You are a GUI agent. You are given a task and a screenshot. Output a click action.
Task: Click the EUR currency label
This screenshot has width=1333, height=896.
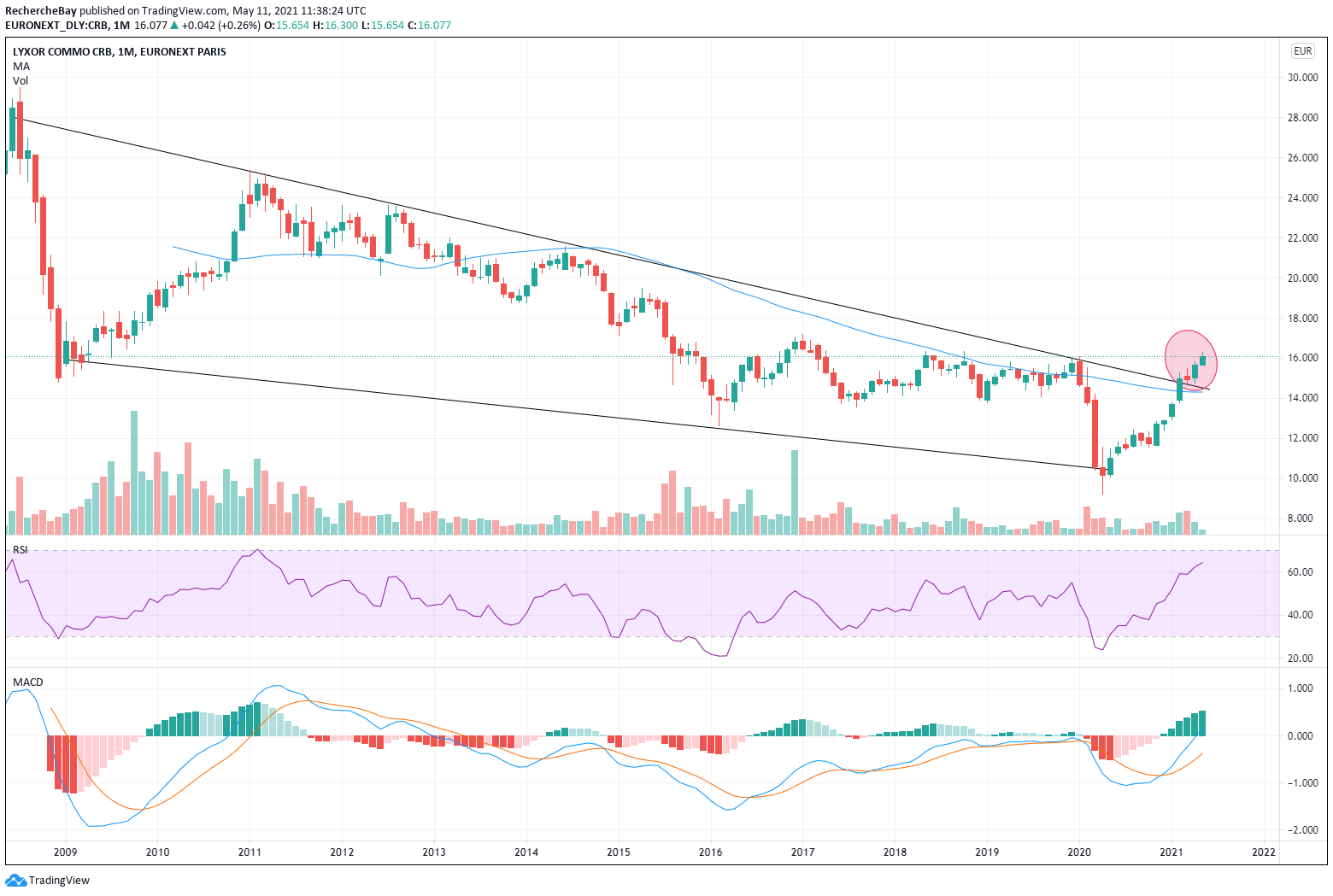(1302, 51)
